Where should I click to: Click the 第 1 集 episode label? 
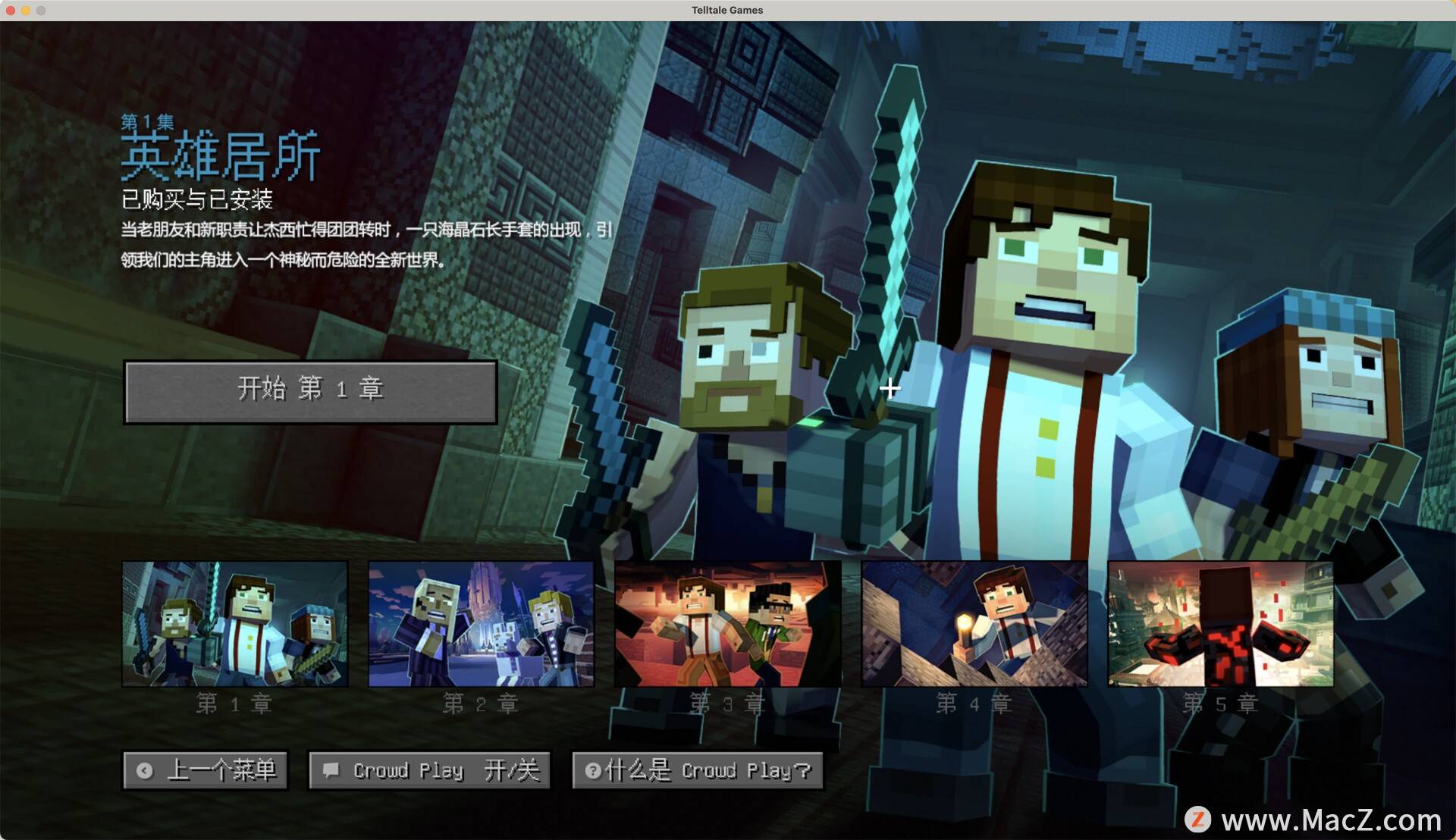click(x=147, y=121)
